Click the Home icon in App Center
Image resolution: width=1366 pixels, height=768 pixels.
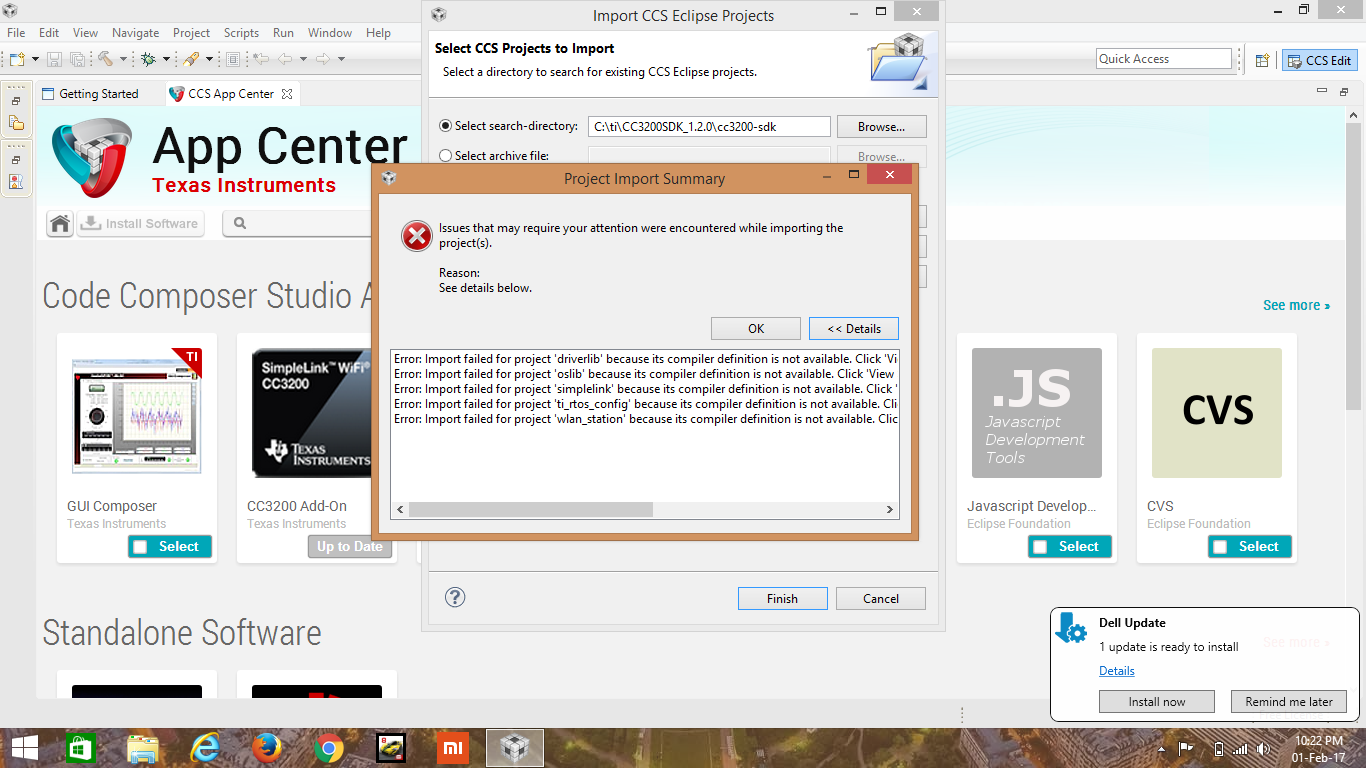coord(59,223)
